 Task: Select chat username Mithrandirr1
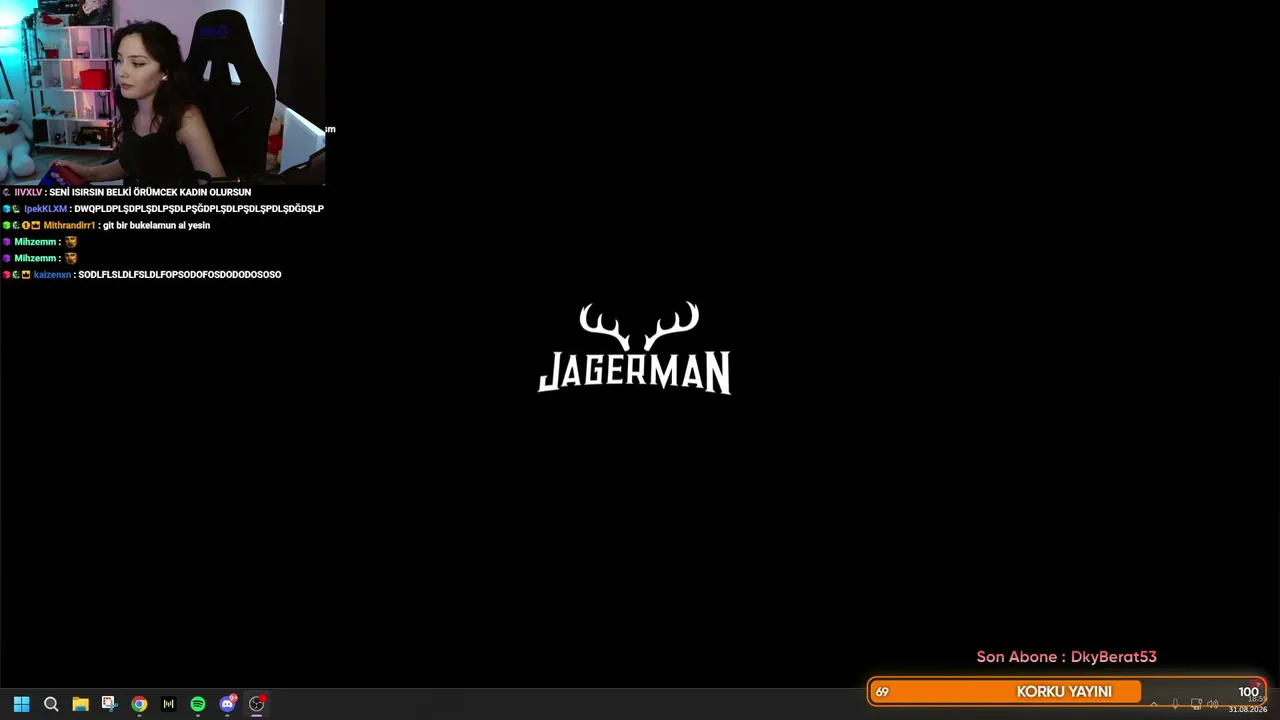point(69,226)
